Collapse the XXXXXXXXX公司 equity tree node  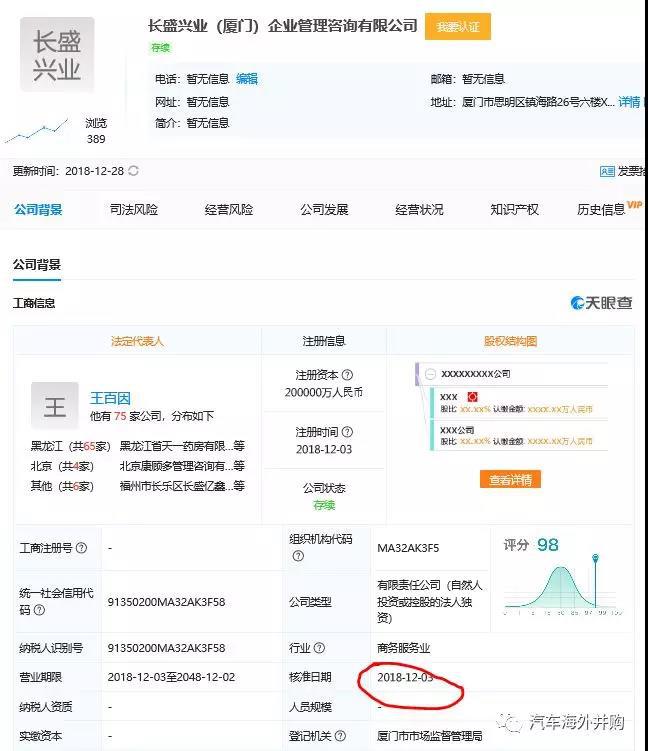tap(430, 374)
